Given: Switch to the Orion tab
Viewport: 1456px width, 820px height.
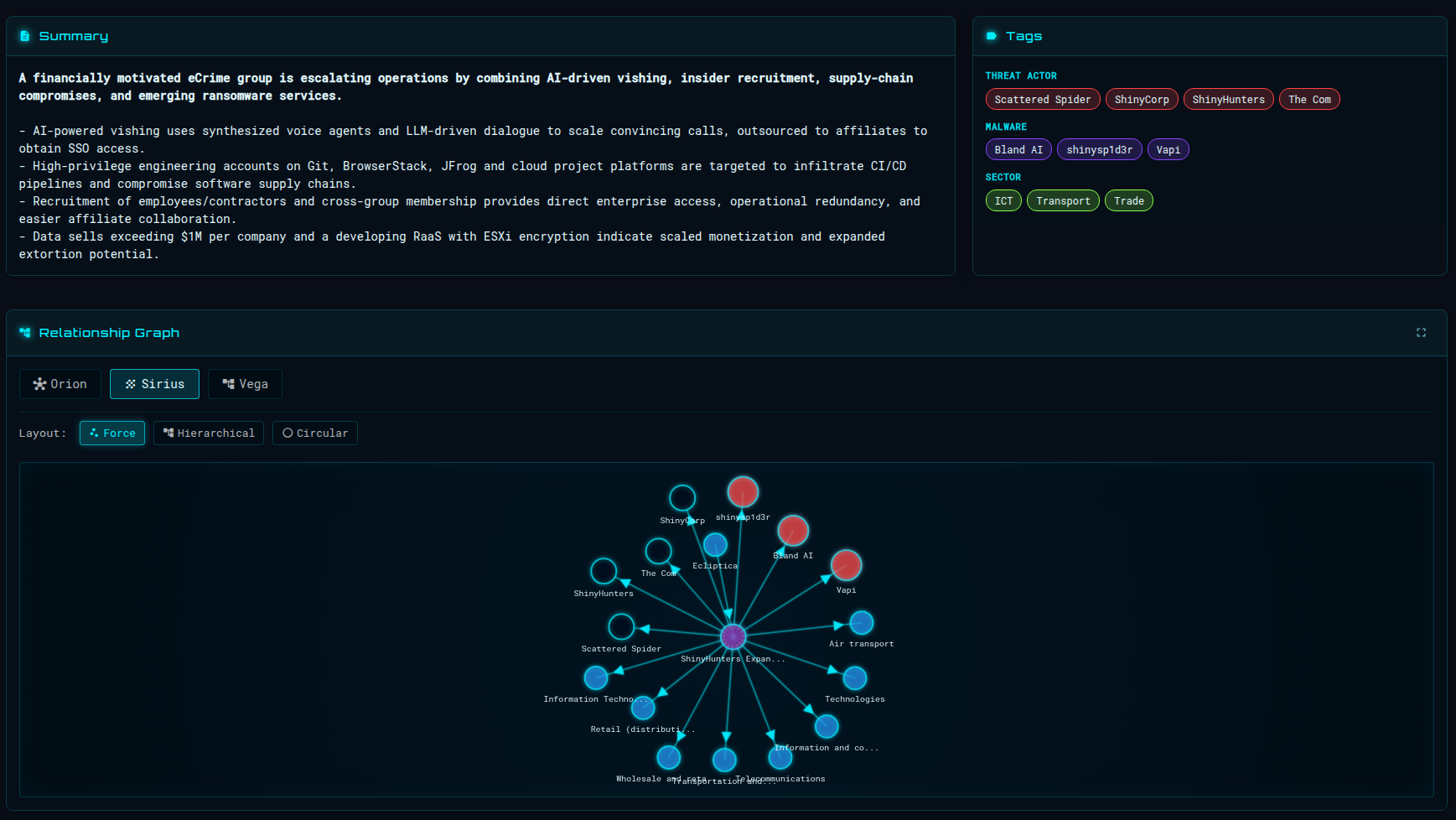Looking at the screenshot, I should (60, 383).
